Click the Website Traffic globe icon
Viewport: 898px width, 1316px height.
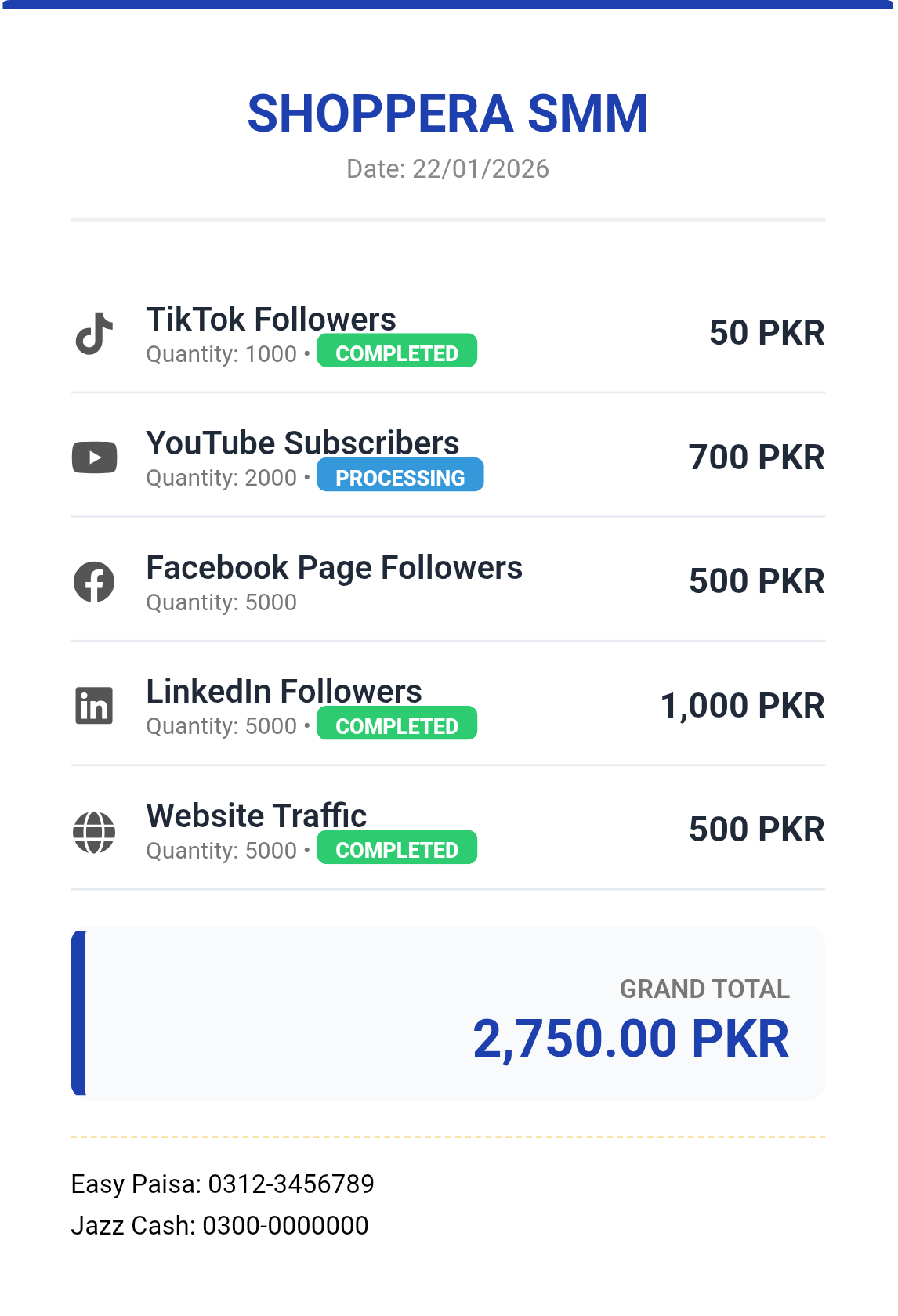coord(94,831)
